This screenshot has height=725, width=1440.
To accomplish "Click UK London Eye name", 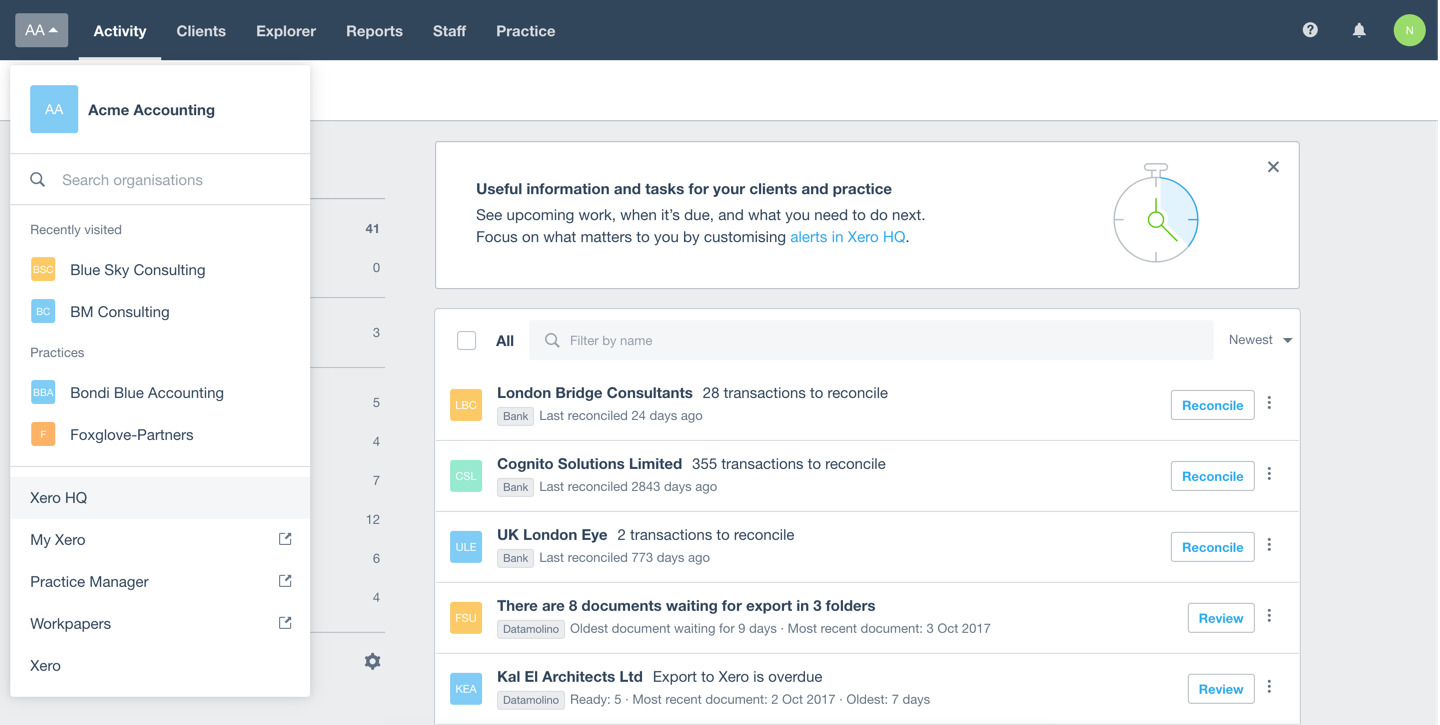I will (x=552, y=535).
